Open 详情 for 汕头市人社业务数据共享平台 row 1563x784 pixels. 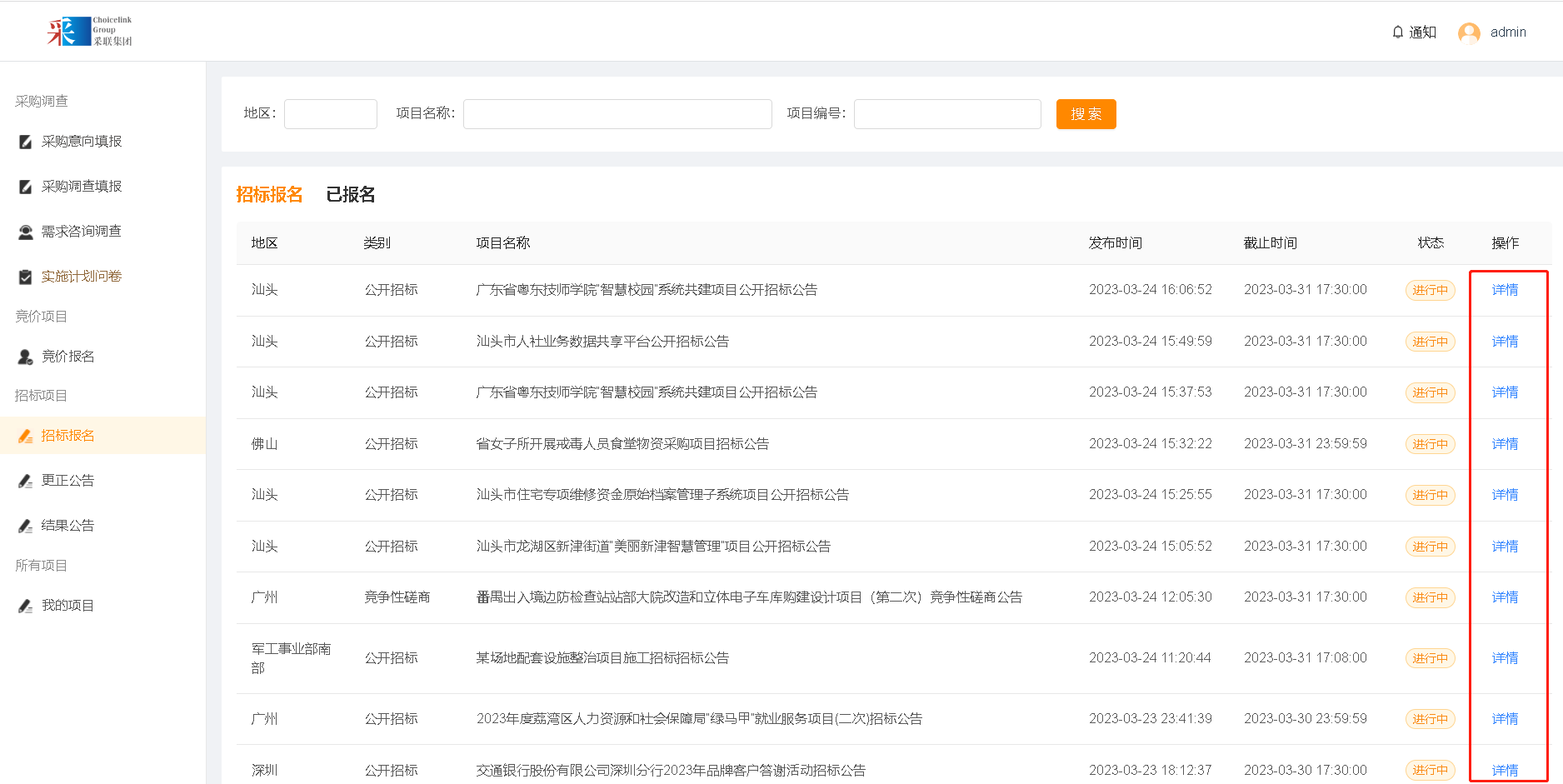1505,342
